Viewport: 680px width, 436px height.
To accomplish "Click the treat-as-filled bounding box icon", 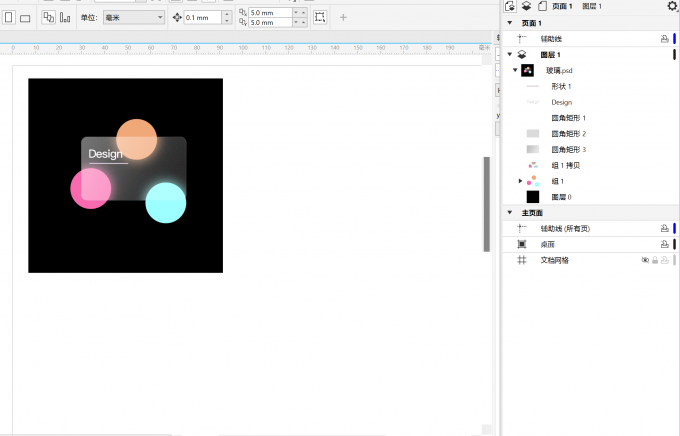I will click(x=320, y=18).
